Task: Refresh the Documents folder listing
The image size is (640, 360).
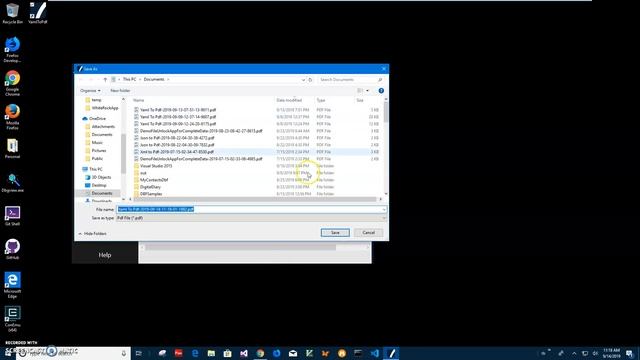Action: click(x=310, y=80)
